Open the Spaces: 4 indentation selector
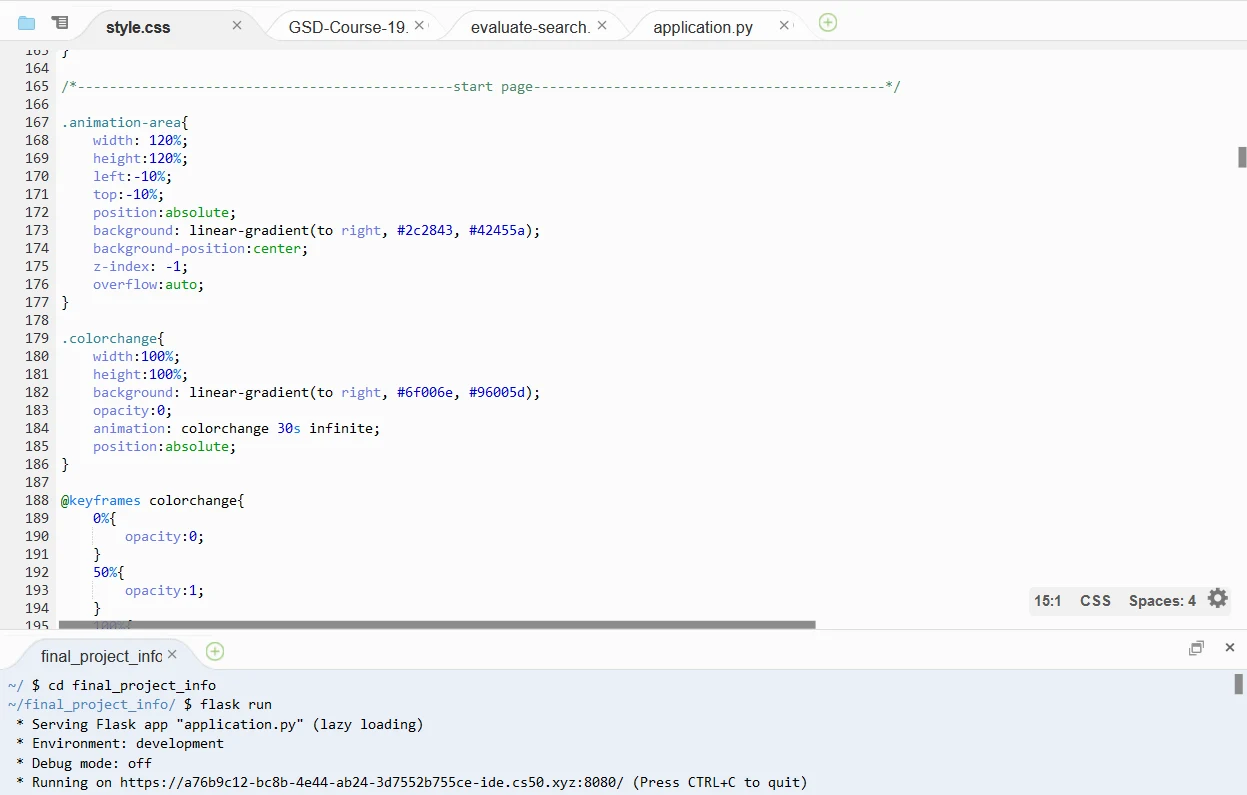This screenshot has height=795, width=1247. pyautogui.click(x=1162, y=601)
